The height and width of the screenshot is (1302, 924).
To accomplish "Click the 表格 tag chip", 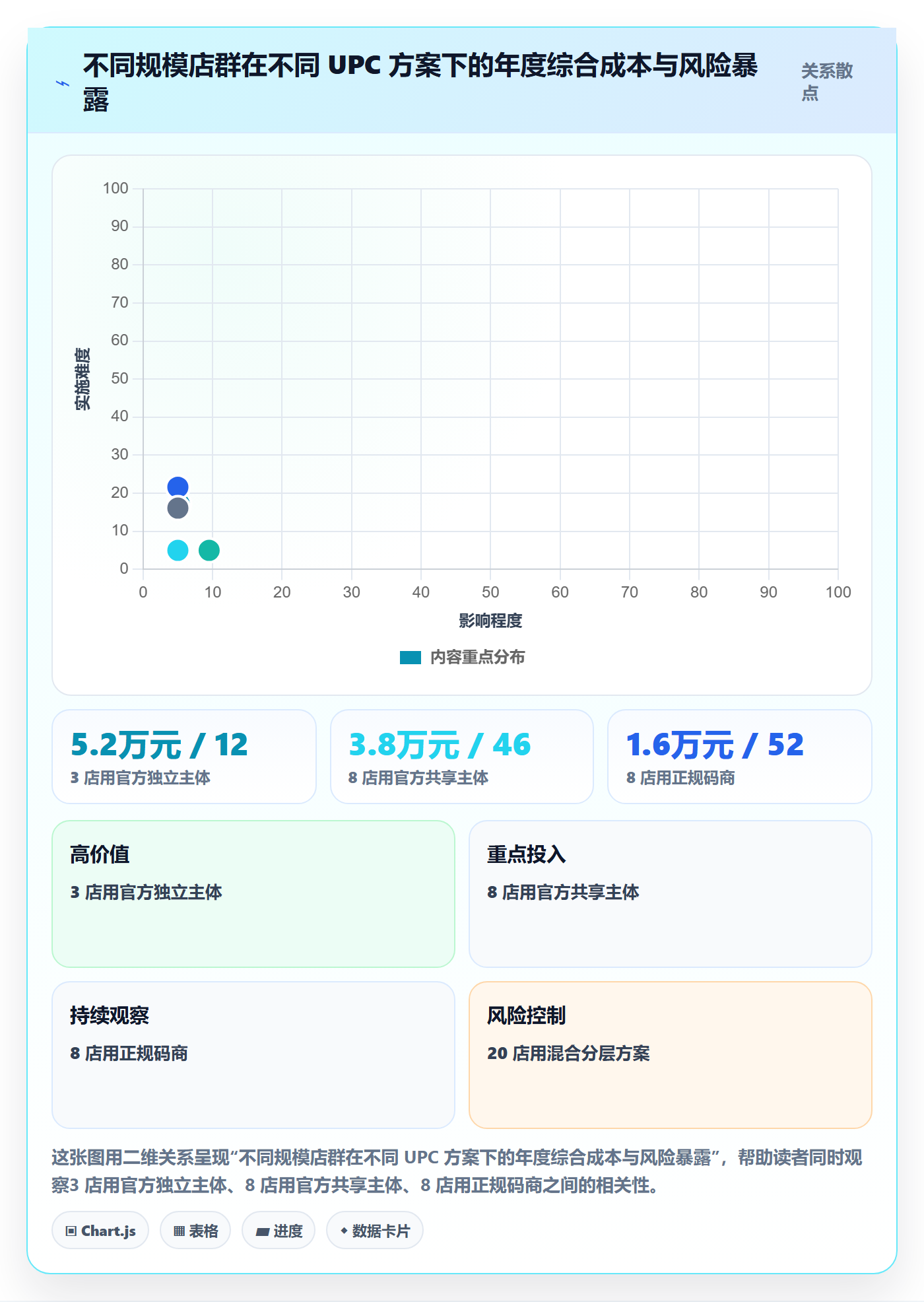I will coord(195,1231).
